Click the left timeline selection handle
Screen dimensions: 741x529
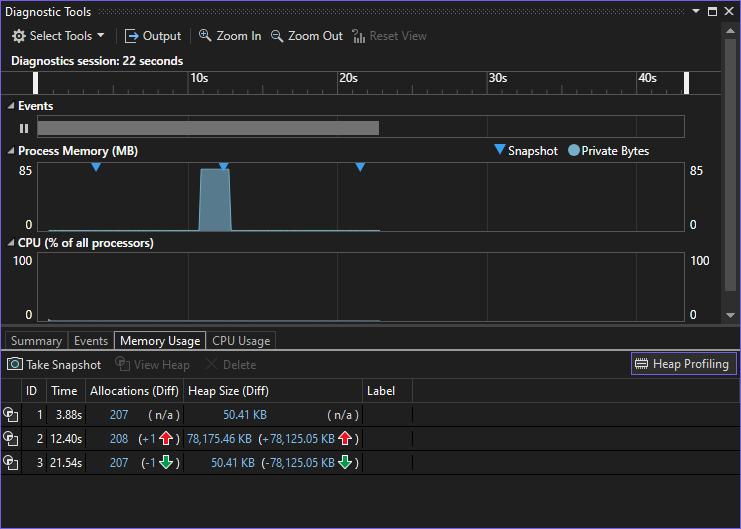point(35,83)
